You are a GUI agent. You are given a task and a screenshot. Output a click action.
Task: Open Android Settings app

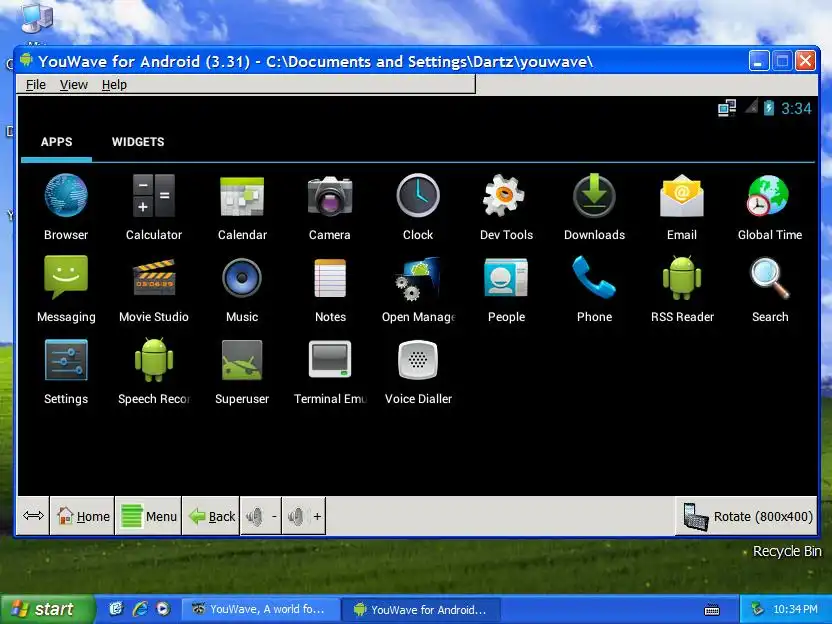click(66, 371)
